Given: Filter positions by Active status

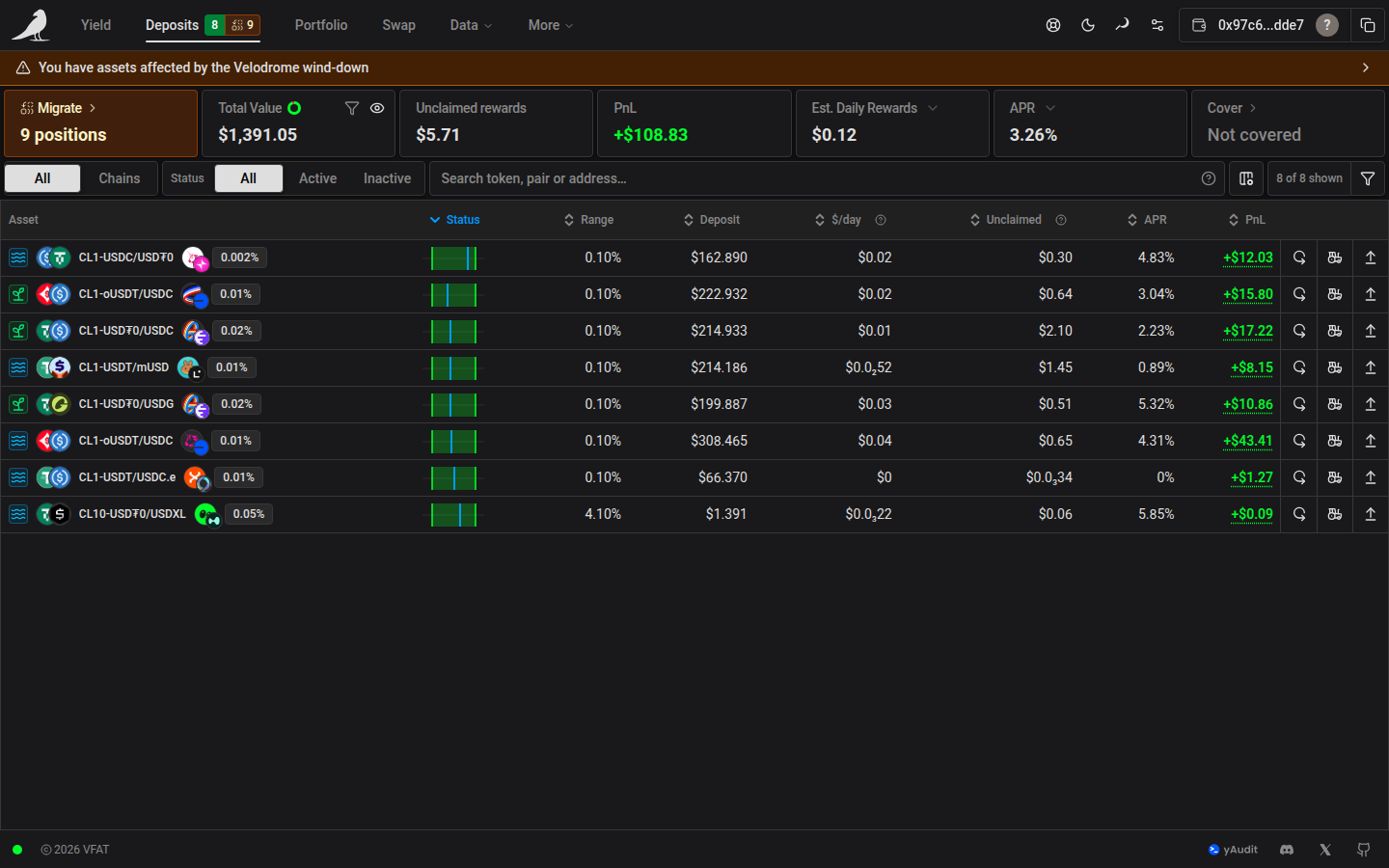Looking at the screenshot, I should click(317, 178).
